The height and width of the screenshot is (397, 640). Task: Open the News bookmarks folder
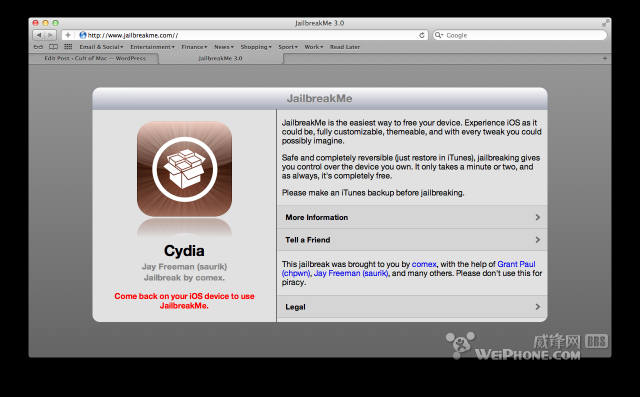[224, 47]
